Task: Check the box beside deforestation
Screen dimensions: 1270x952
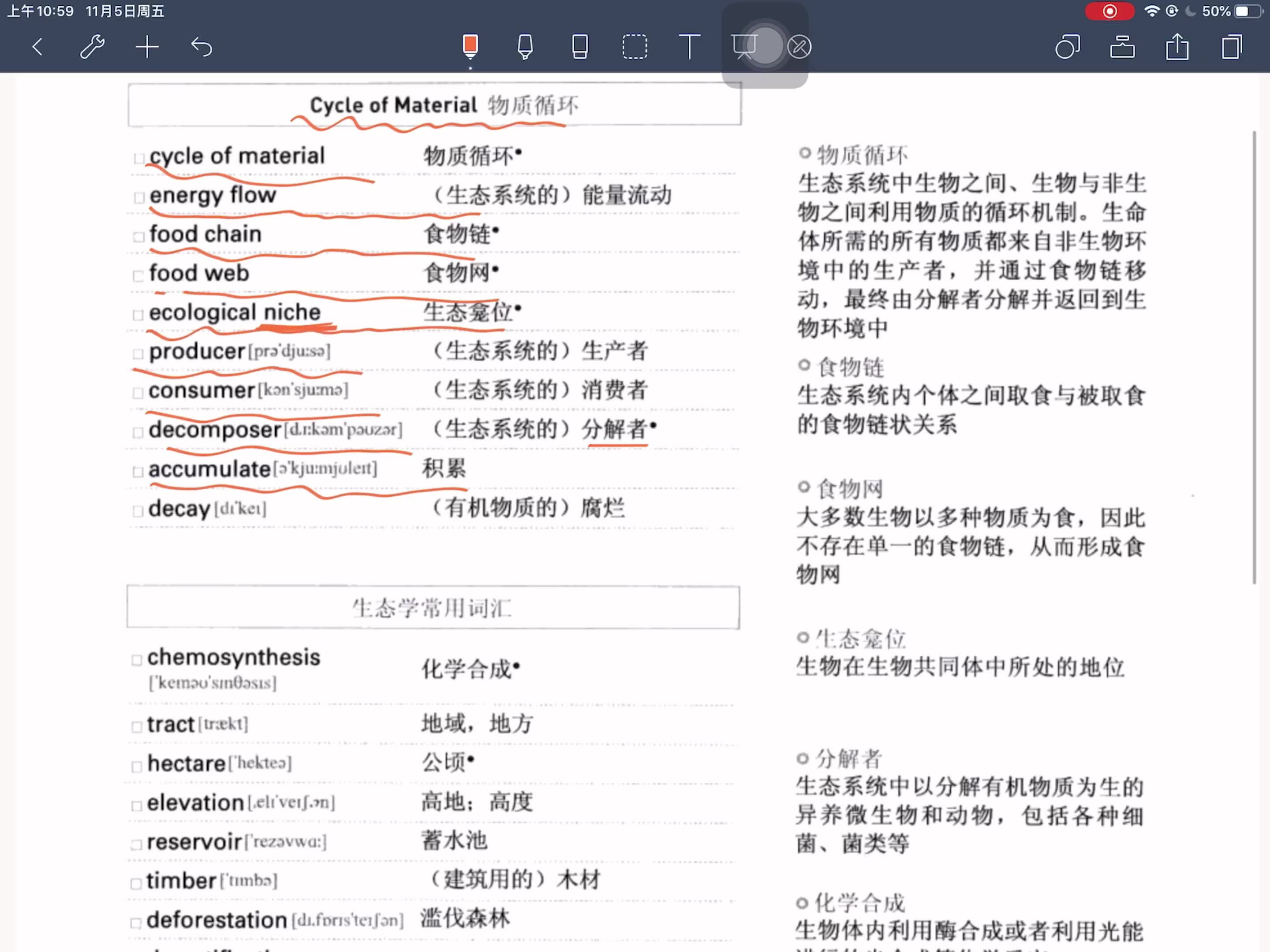Action: [x=136, y=923]
